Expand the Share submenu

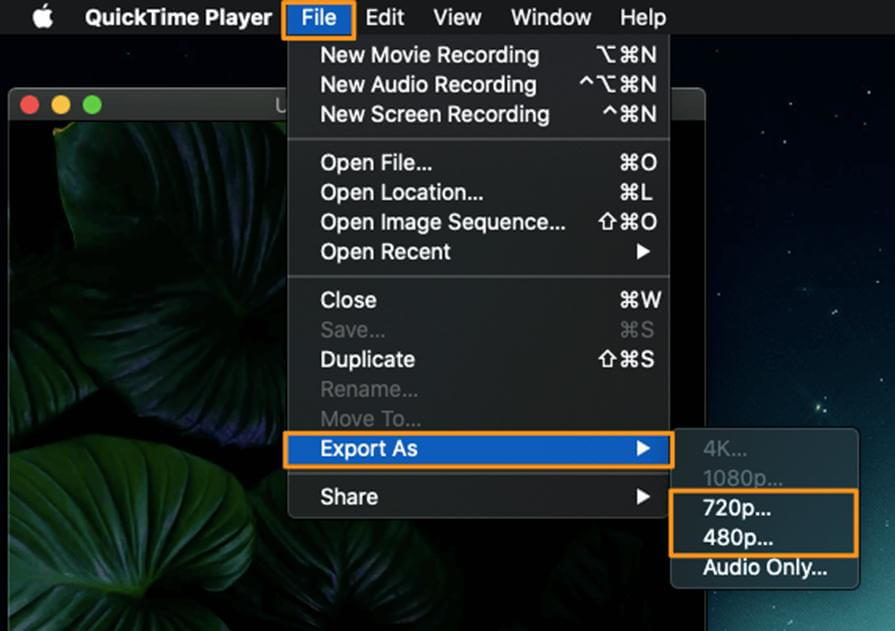(x=478, y=497)
